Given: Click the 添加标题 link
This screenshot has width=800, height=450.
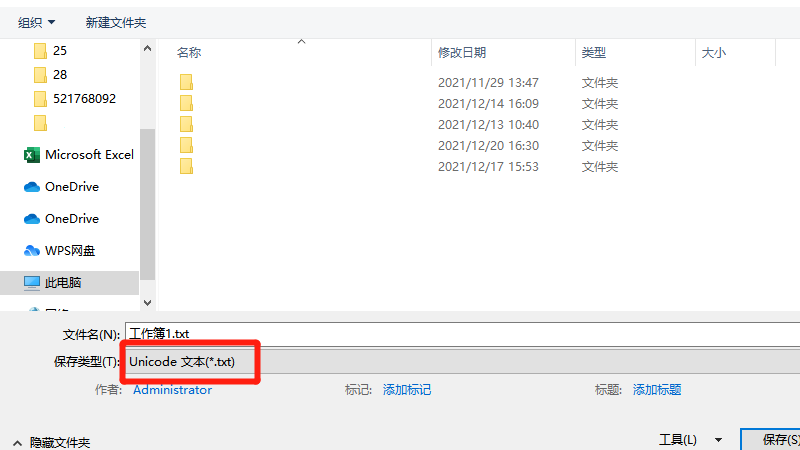Looking at the screenshot, I should (657, 390).
